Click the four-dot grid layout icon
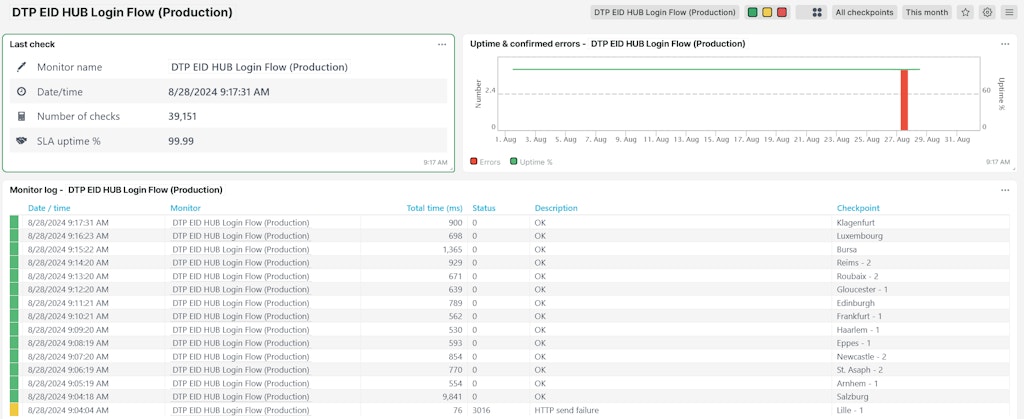This screenshot has height=419, width=1024. (x=817, y=13)
